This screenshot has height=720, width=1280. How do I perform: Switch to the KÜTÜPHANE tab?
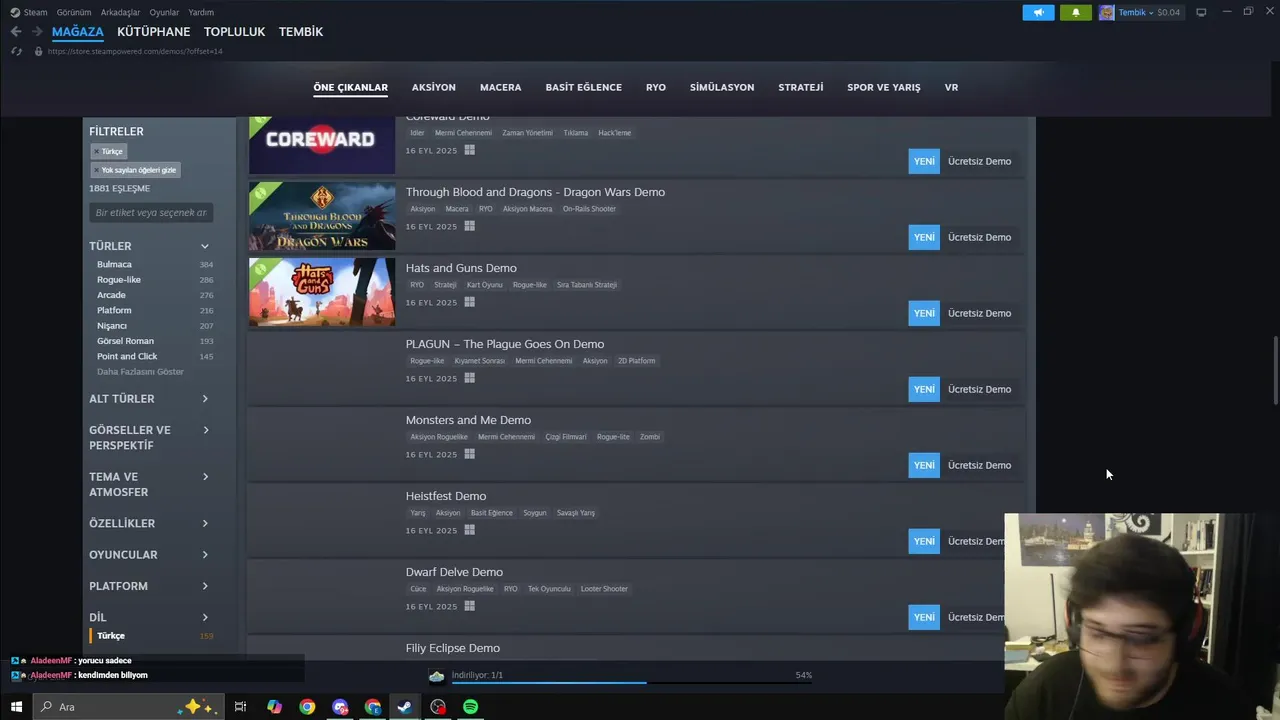pyautogui.click(x=153, y=32)
